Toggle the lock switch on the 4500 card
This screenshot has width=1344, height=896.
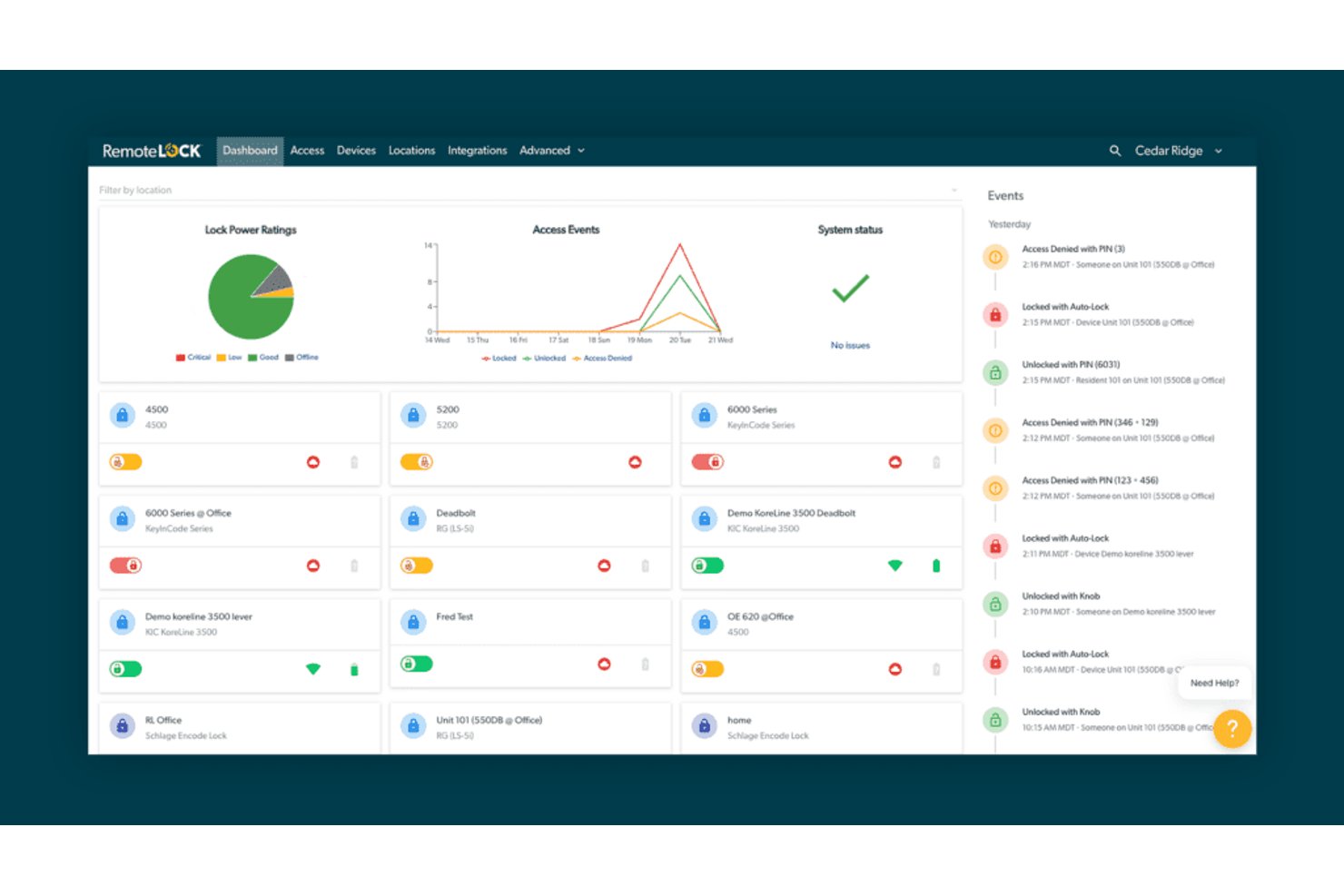coord(126,462)
